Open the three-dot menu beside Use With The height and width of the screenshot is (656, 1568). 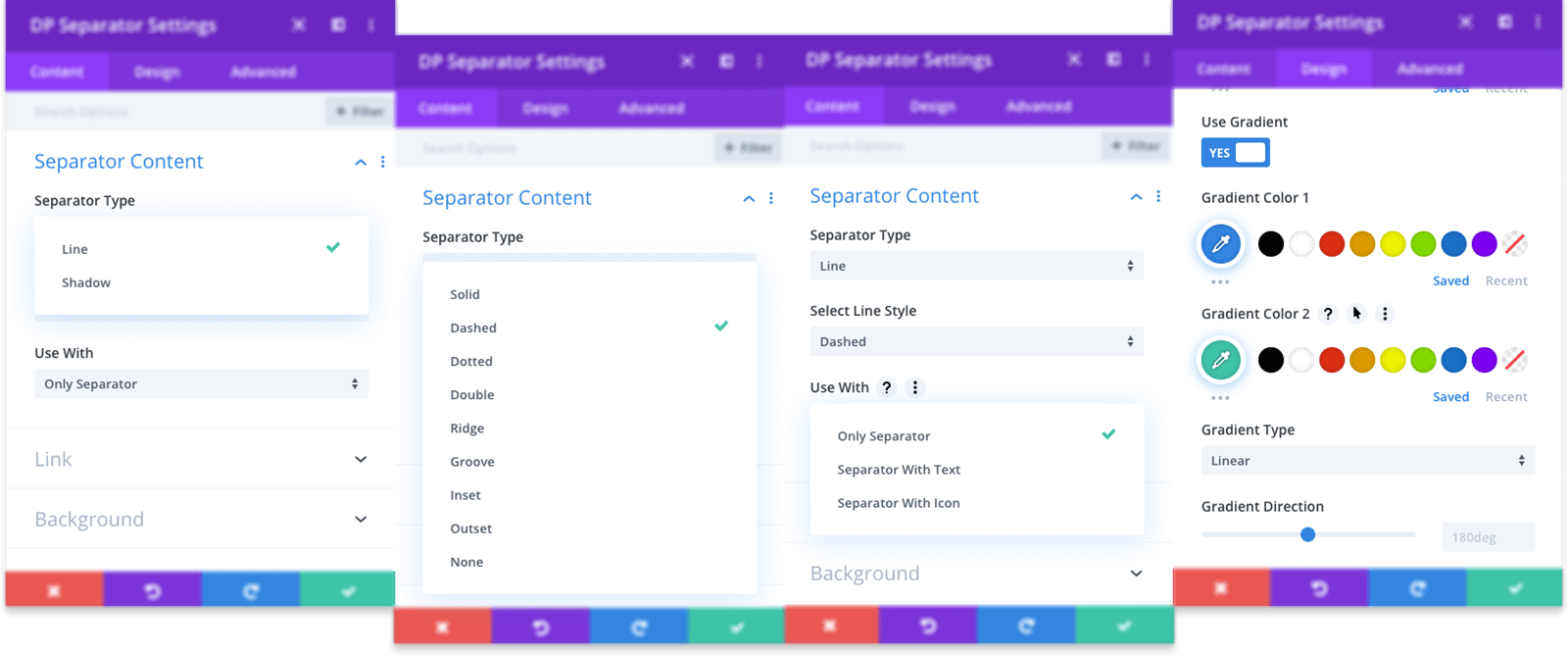tap(915, 387)
